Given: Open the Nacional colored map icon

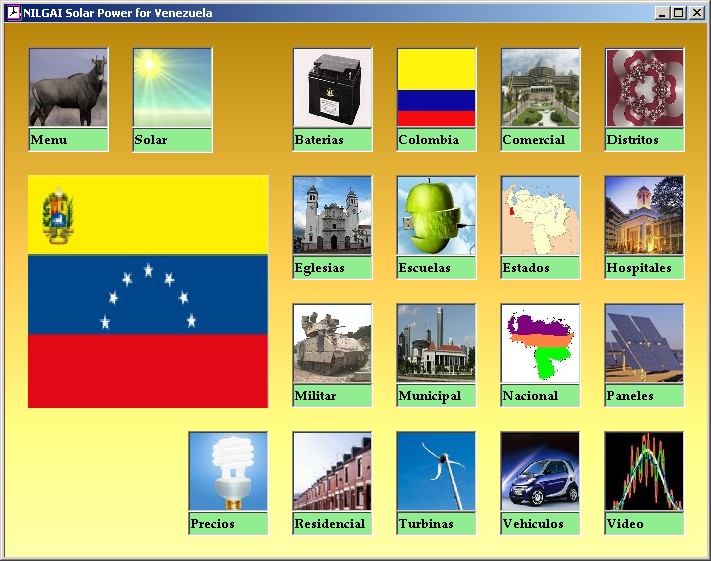Looking at the screenshot, I should (540, 343).
